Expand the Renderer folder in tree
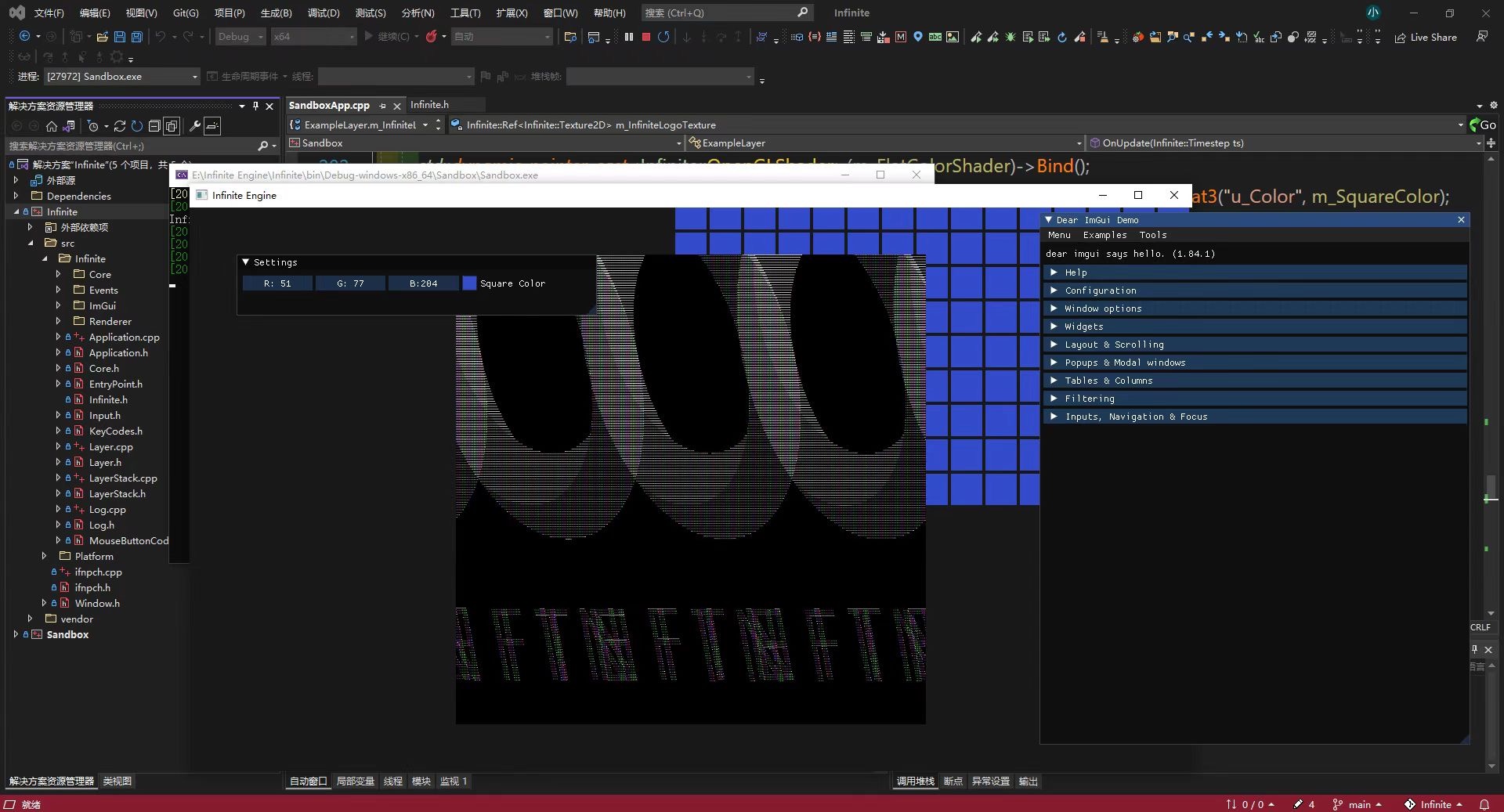Image resolution: width=1504 pixels, height=812 pixels. point(58,321)
